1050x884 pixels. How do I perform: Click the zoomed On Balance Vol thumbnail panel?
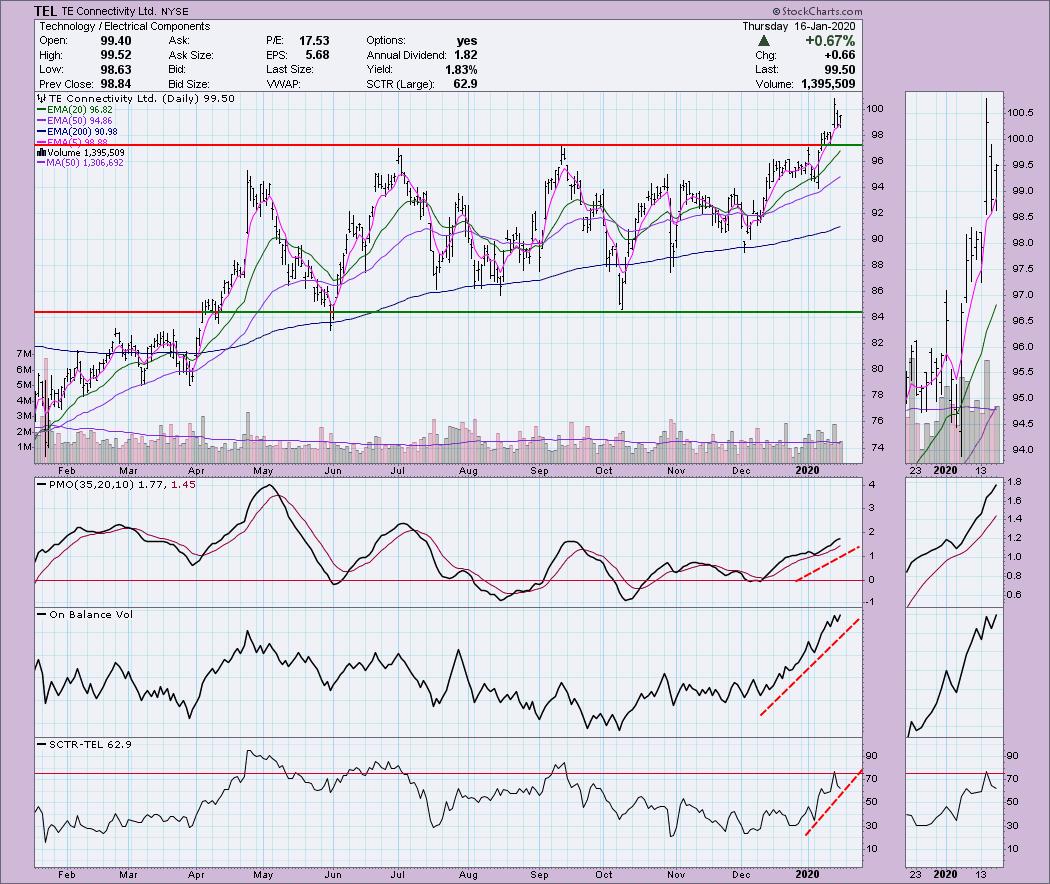click(x=954, y=672)
